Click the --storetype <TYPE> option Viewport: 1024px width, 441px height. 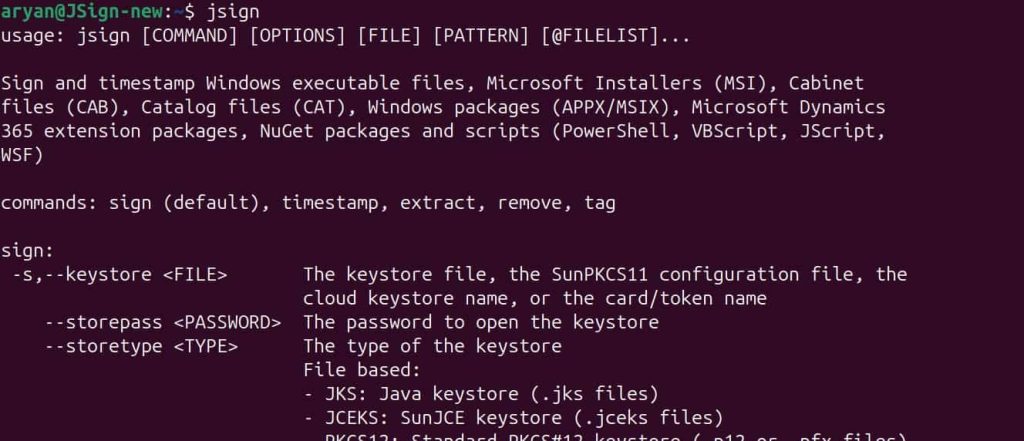[x=142, y=346]
